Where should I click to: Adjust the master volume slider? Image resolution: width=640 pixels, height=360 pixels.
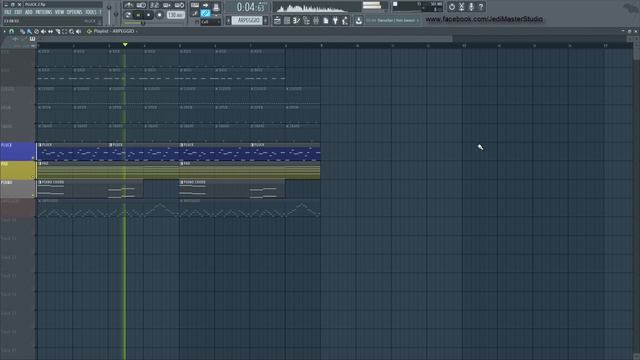pyautogui.click(x=109, y=14)
